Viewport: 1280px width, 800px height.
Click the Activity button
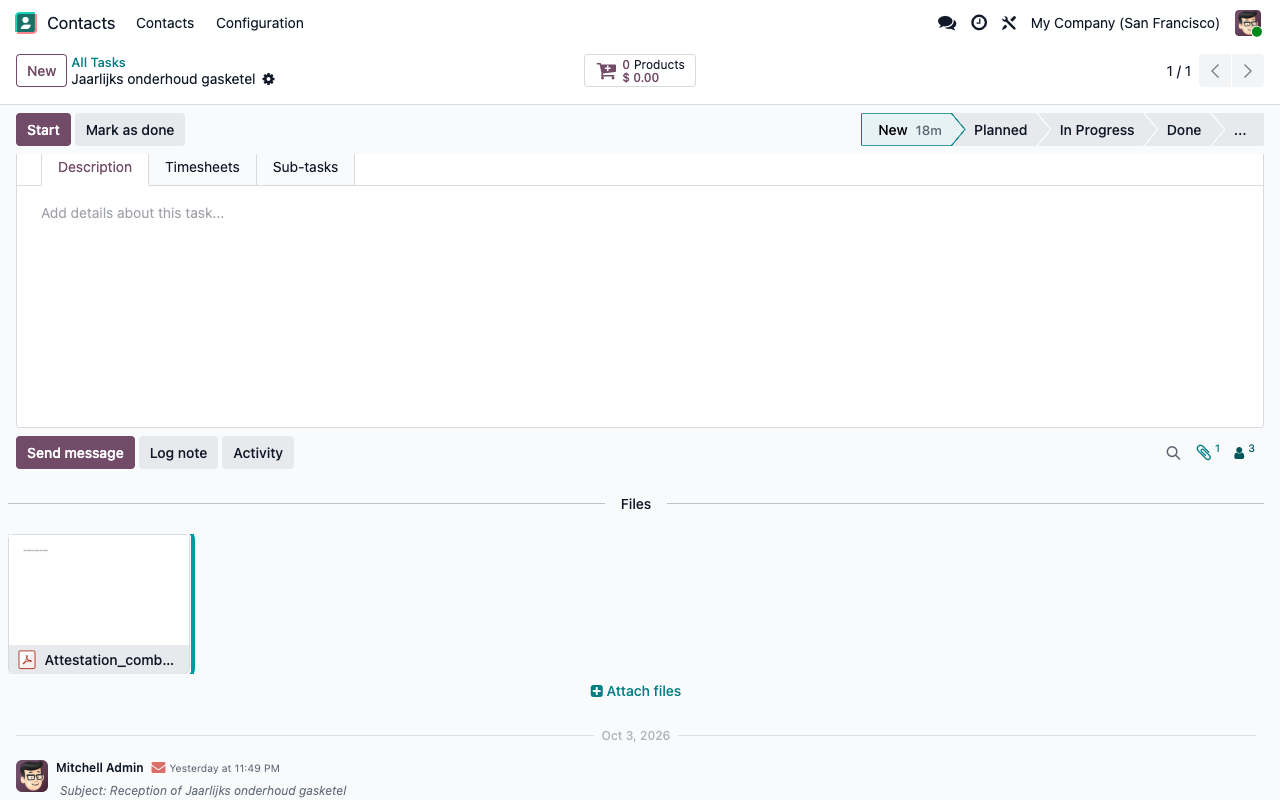click(258, 453)
